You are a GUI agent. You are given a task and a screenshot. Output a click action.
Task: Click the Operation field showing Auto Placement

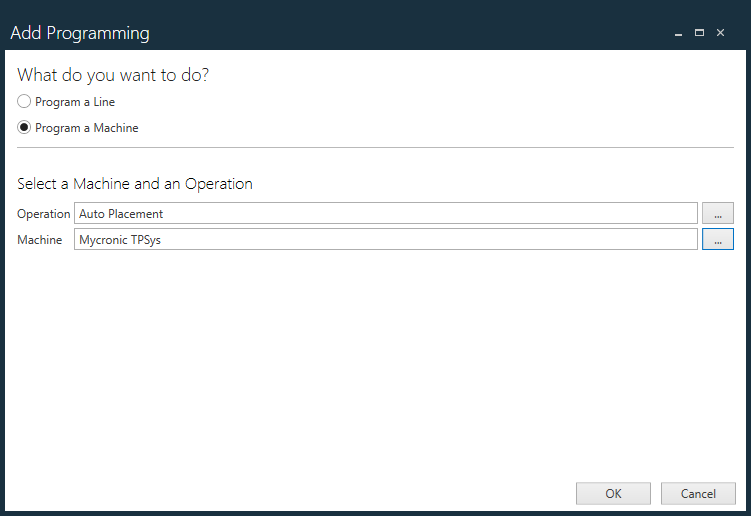pos(385,213)
